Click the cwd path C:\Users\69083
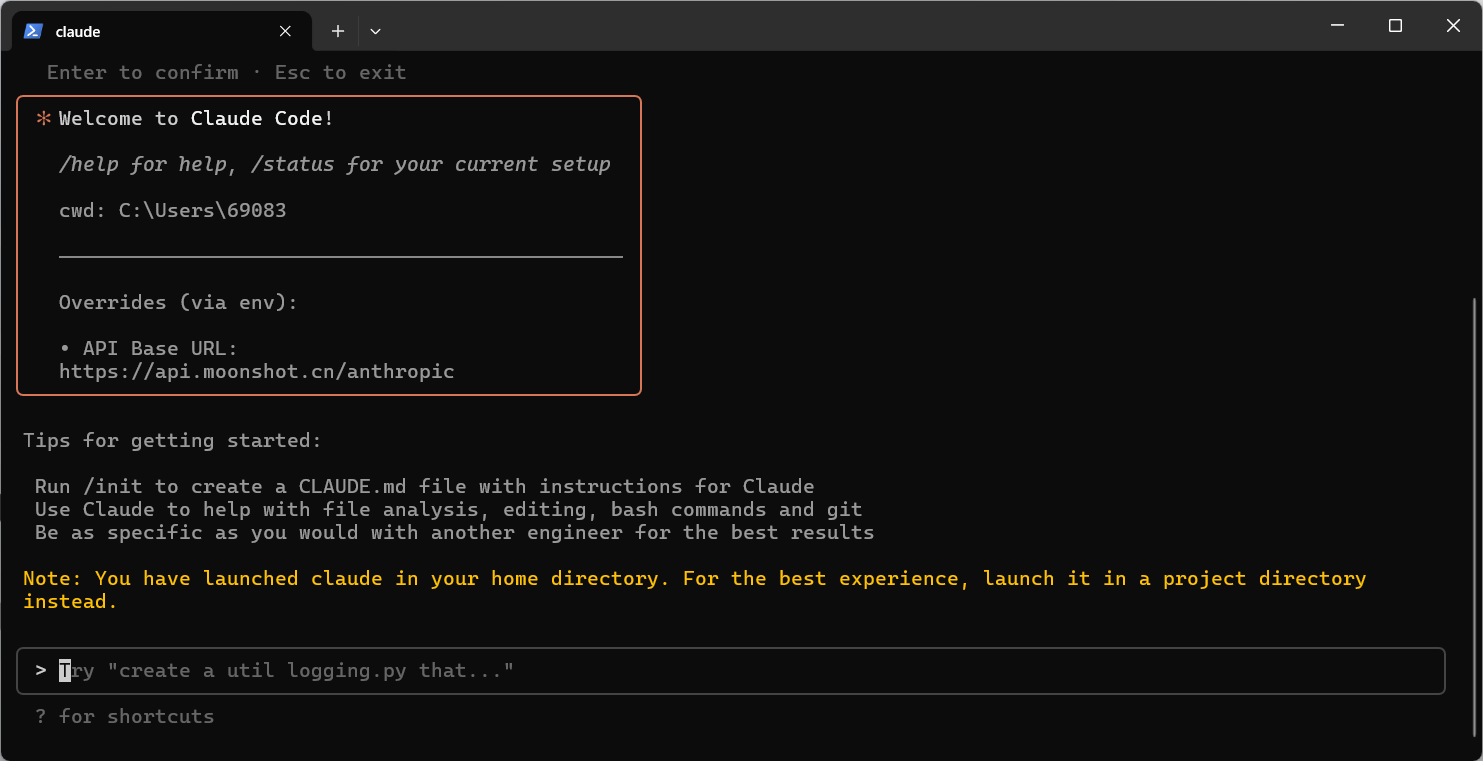The width and height of the screenshot is (1483, 761). [201, 210]
